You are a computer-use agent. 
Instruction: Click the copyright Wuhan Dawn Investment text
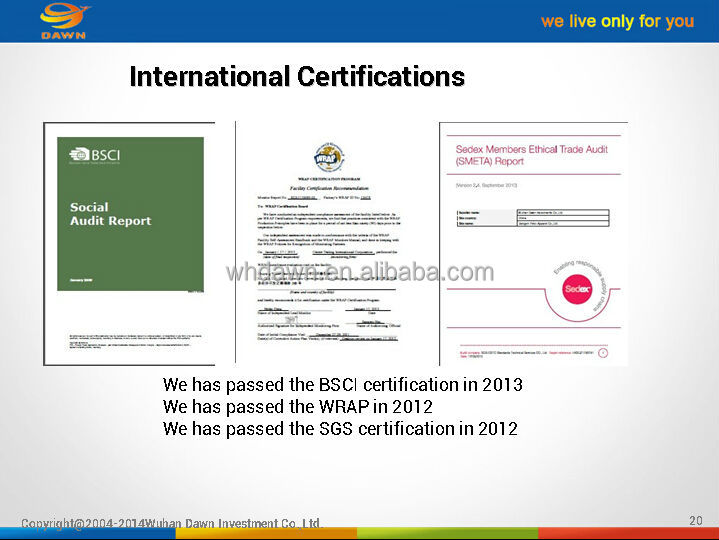[x=172, y=523]
